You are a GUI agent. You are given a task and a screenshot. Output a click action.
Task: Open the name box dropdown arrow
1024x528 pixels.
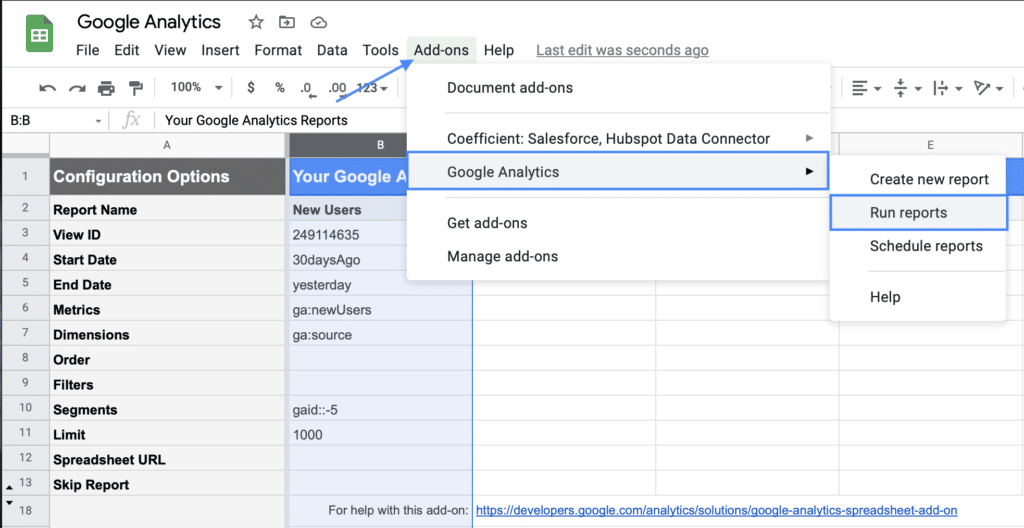pos(99,121)
